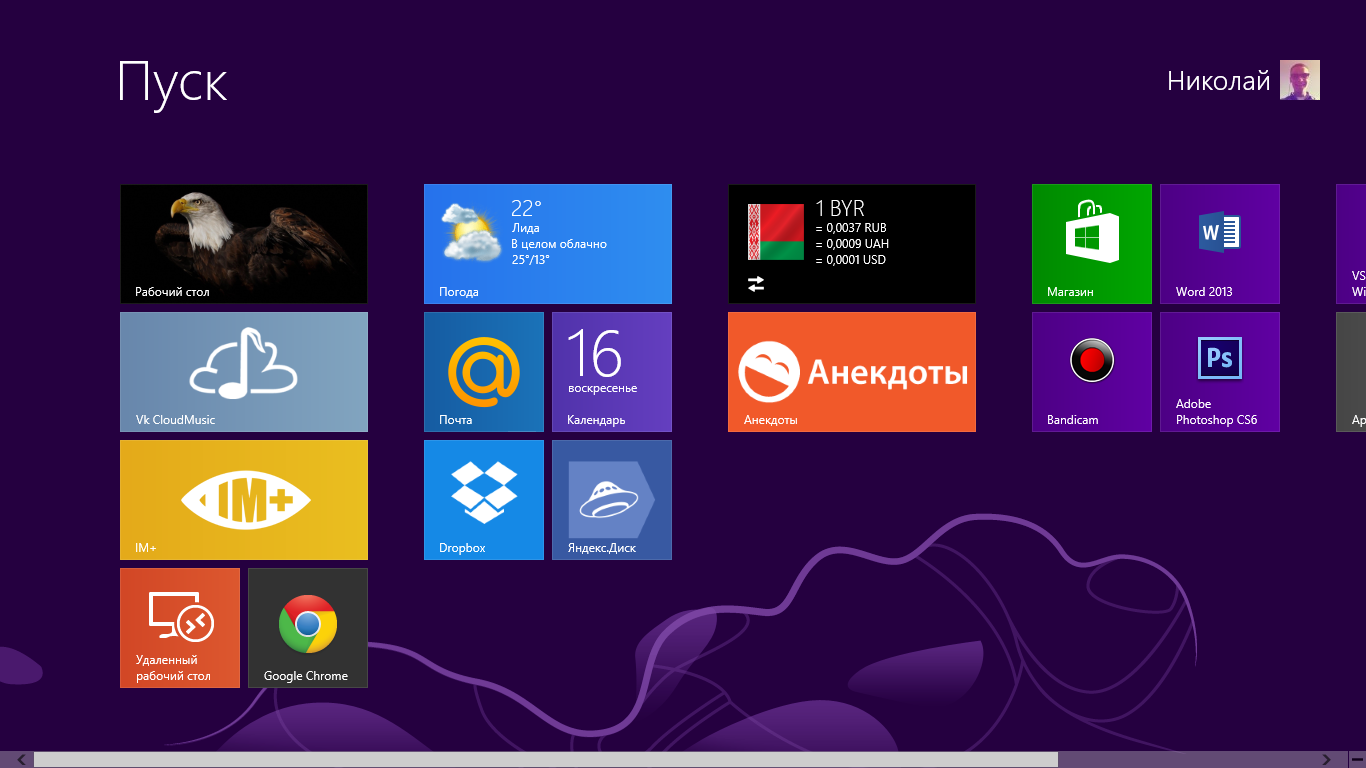Start the Bandicam recorder tile

tap(1092, 372)
